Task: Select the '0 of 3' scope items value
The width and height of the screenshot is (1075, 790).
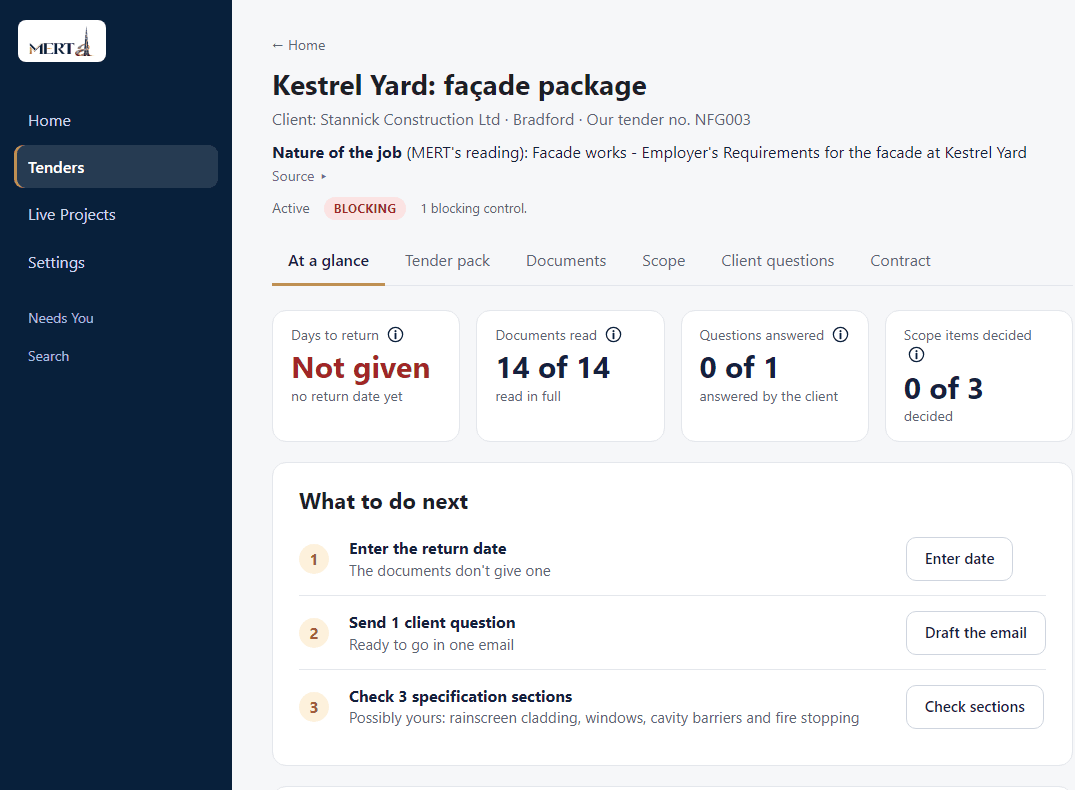Action: (943, 389)
